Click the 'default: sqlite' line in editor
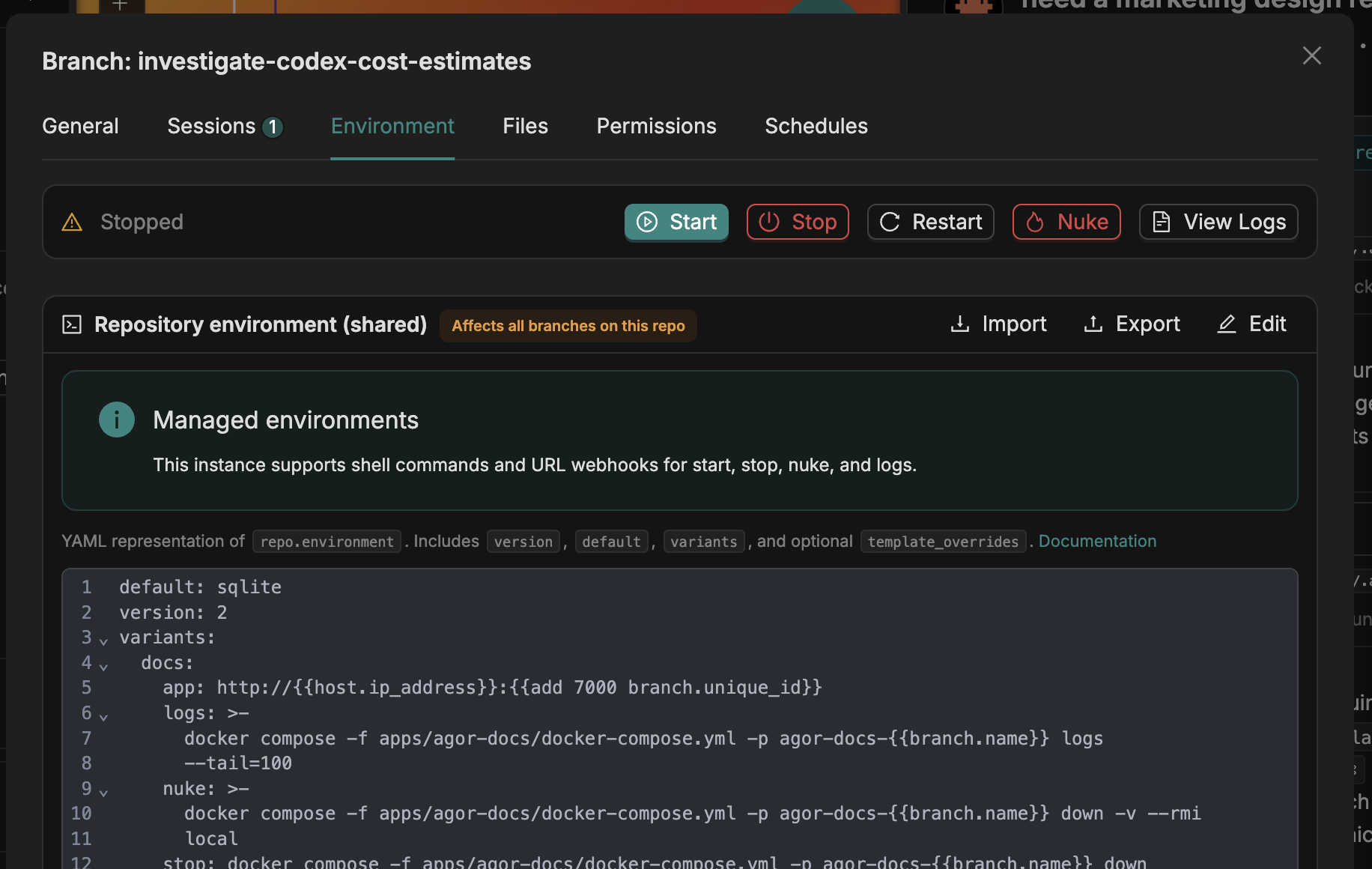 (x=200, y=587)
